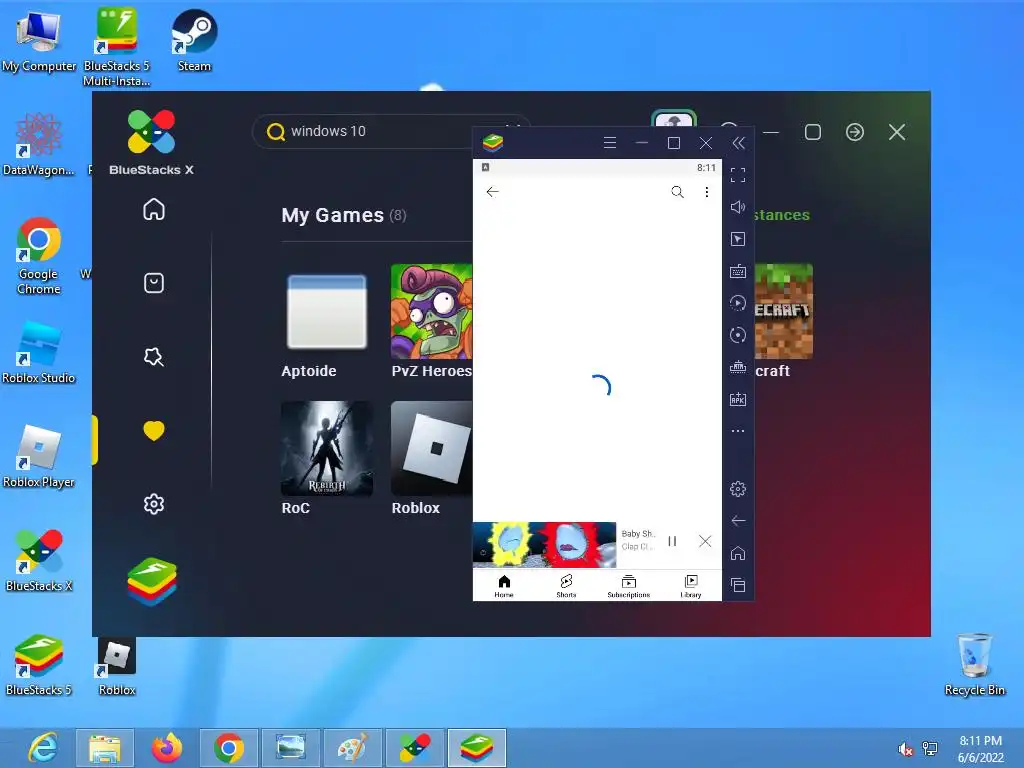Click rotate icon in player toolbar
The image size is (1024, 768).
pos(738,335)
